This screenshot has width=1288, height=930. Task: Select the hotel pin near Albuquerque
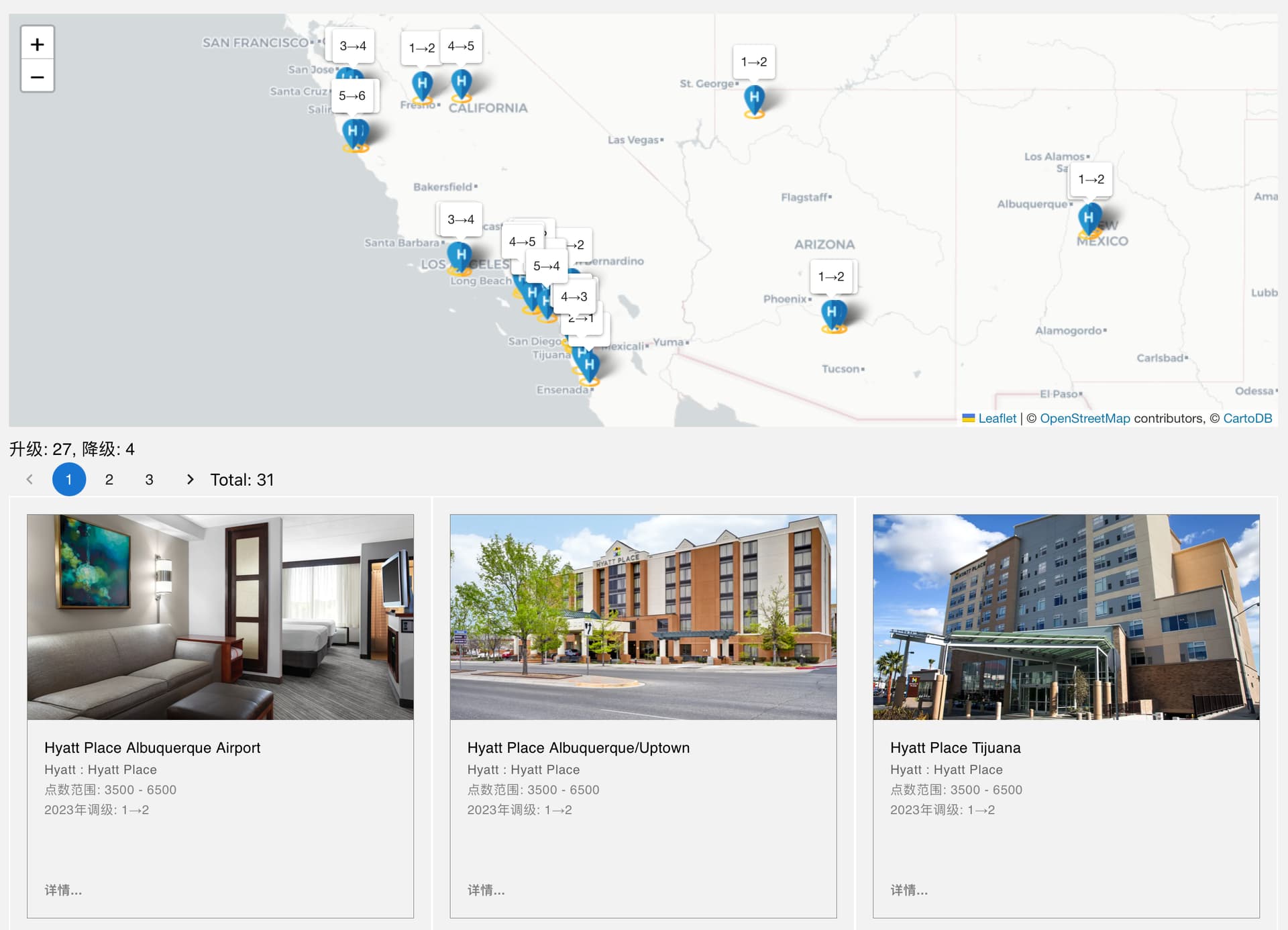pyautogui.click(x=1089, y=219)
